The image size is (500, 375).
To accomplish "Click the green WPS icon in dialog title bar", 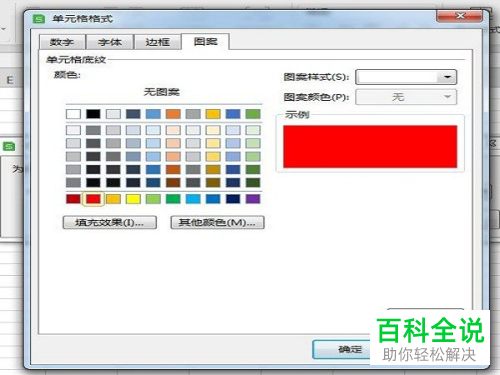I will point(39,19).
